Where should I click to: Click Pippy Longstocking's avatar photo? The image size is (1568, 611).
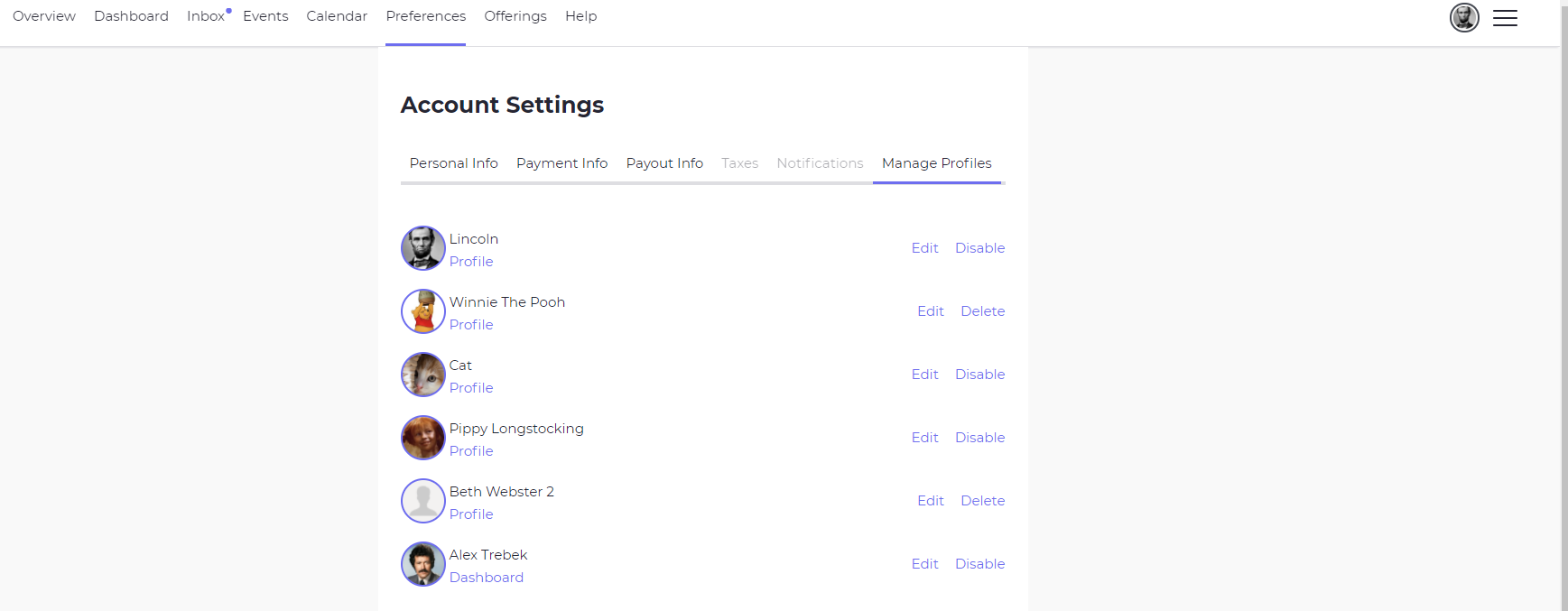[423, 438]
